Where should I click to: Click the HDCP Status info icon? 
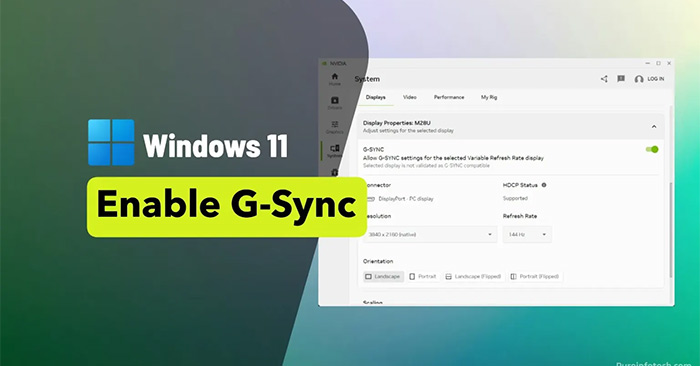544,185
